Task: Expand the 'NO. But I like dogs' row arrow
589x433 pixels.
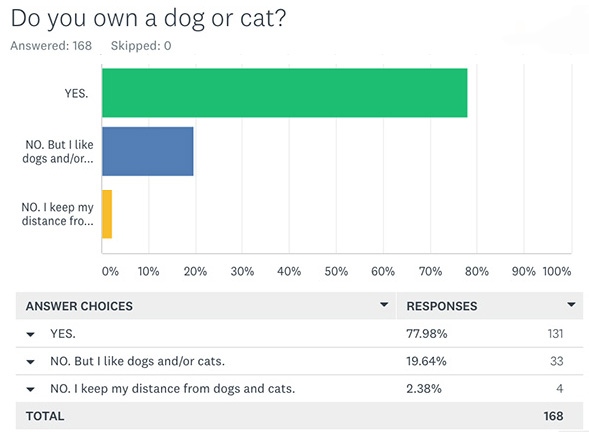Action: 30,362
